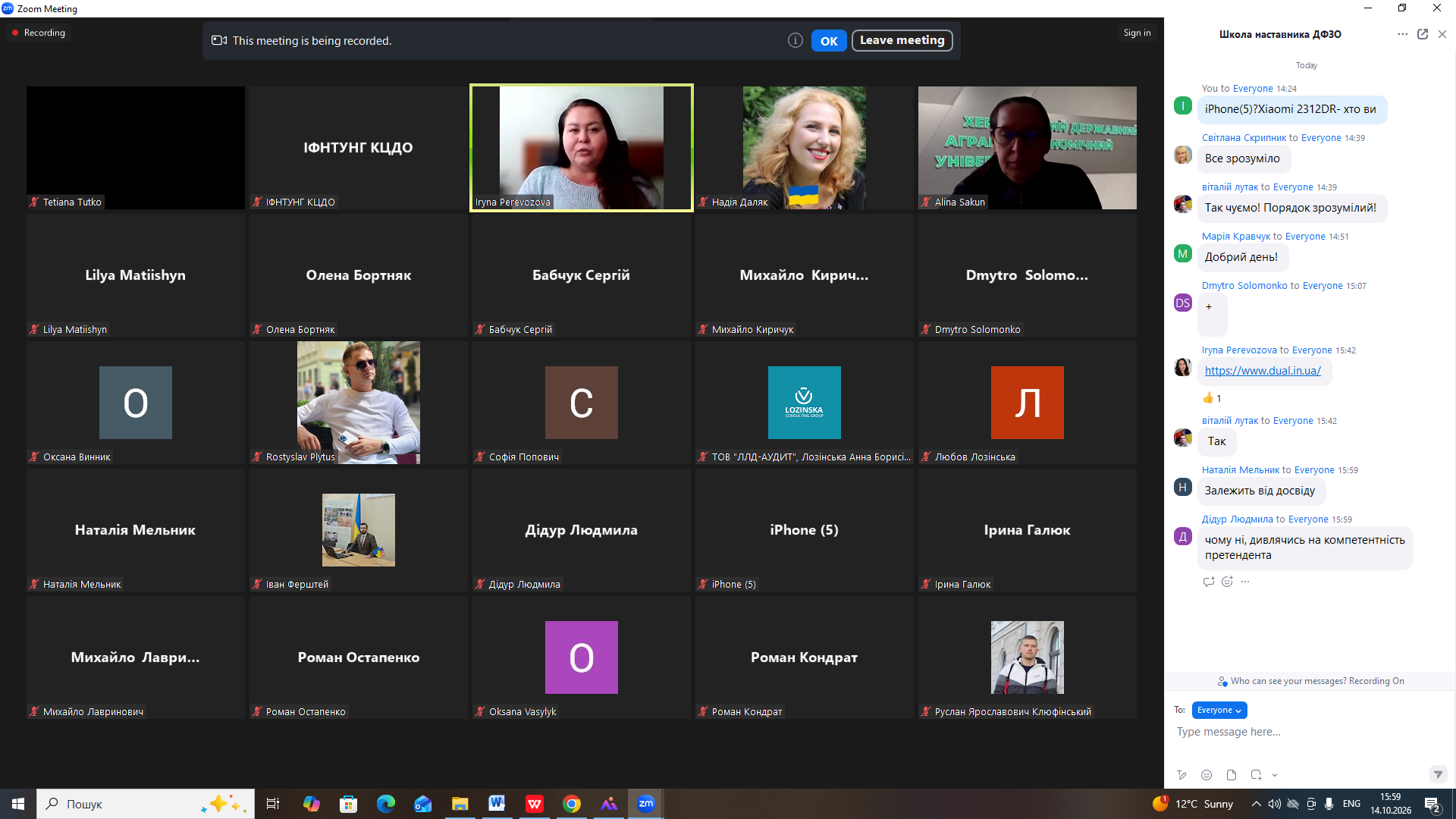Open the Windows Start menu
The height and width of the screenshot is (819, 1456).
tap(18, 804)
